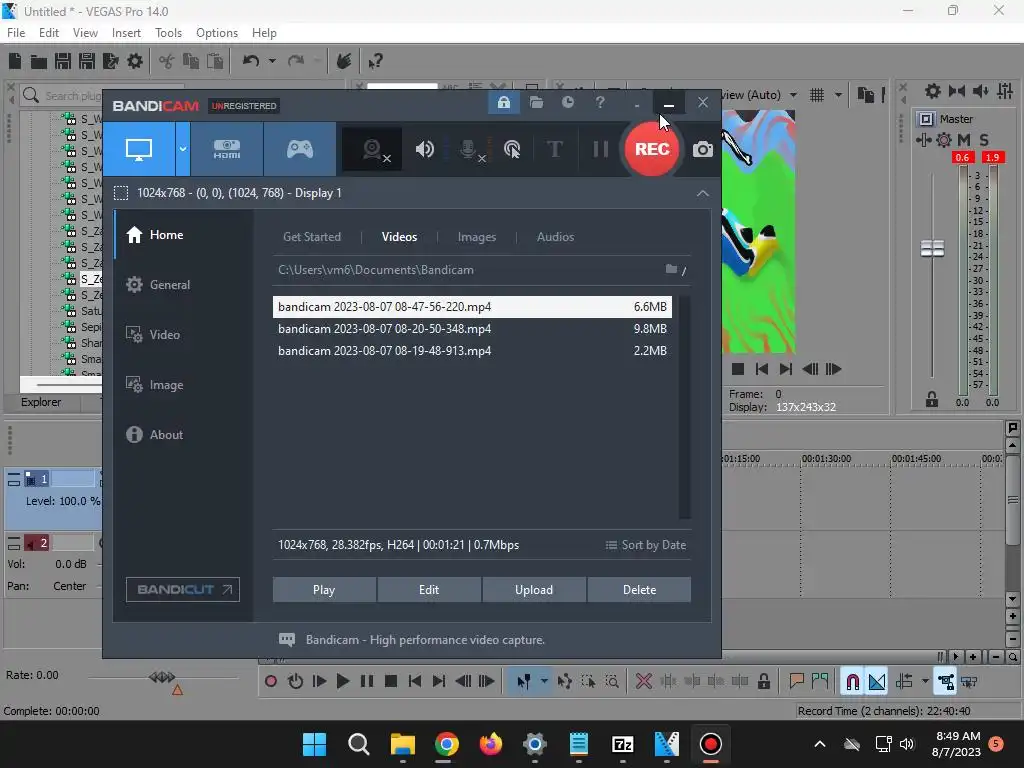Take a screenshot with Bandicam camera icon

coord(703,150)
